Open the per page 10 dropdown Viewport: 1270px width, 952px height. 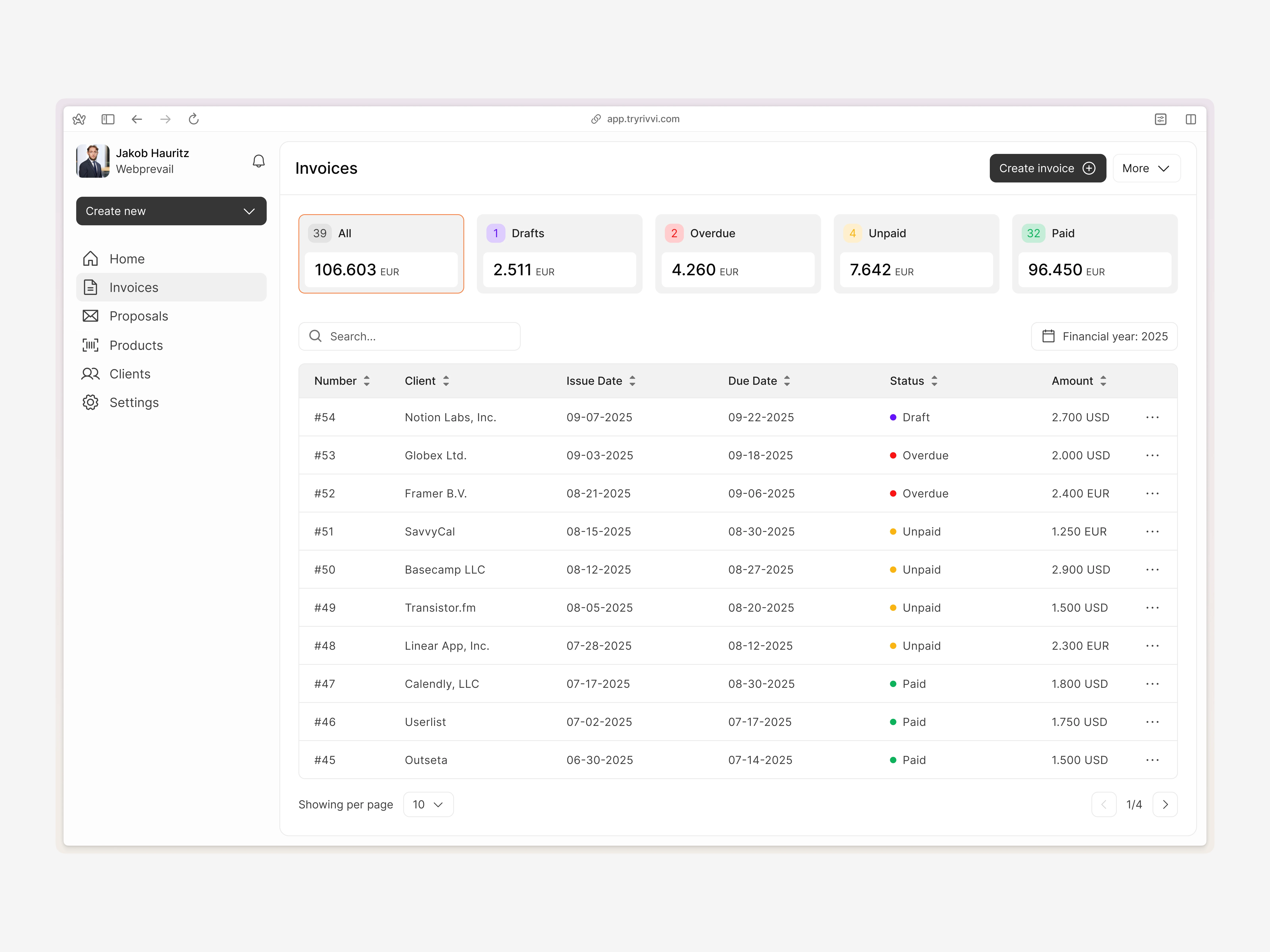point(428,804)
